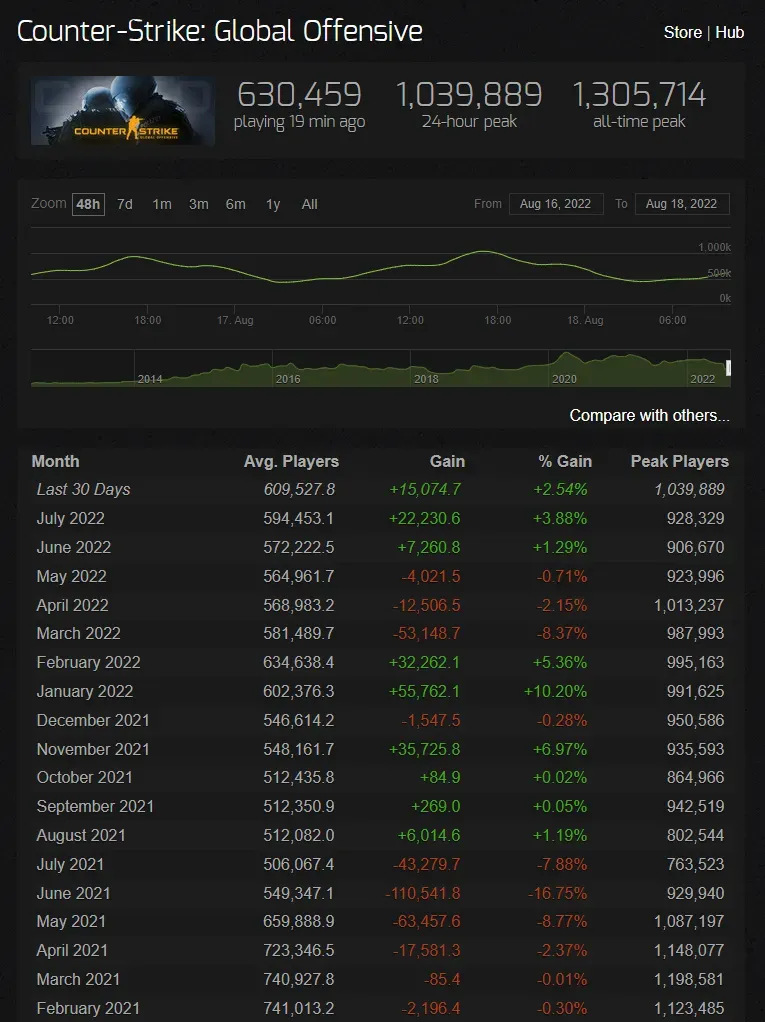Click the Counter-Strike: Global Offensive page title

tap(220, 31)
